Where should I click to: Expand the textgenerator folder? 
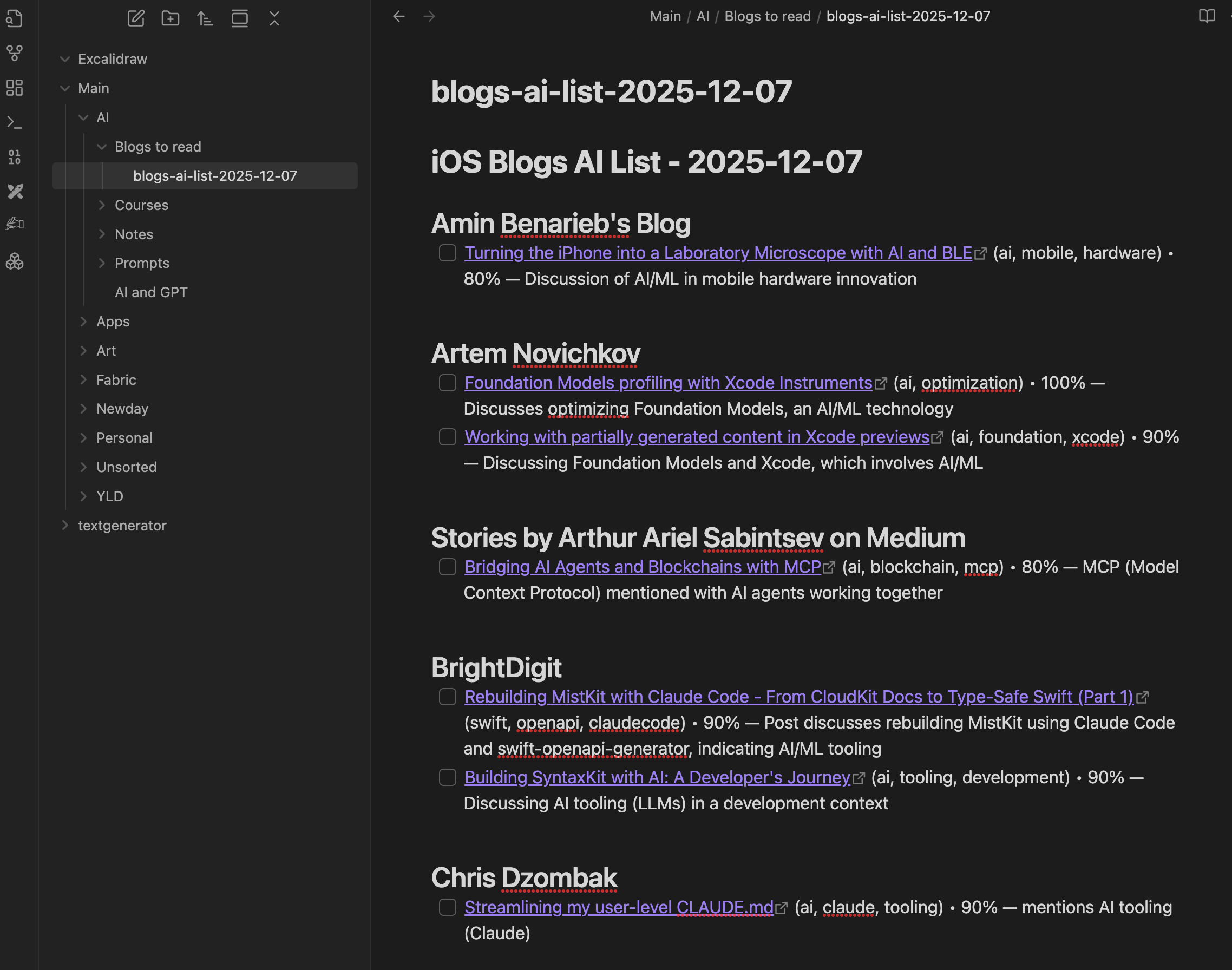coord(122,525)
